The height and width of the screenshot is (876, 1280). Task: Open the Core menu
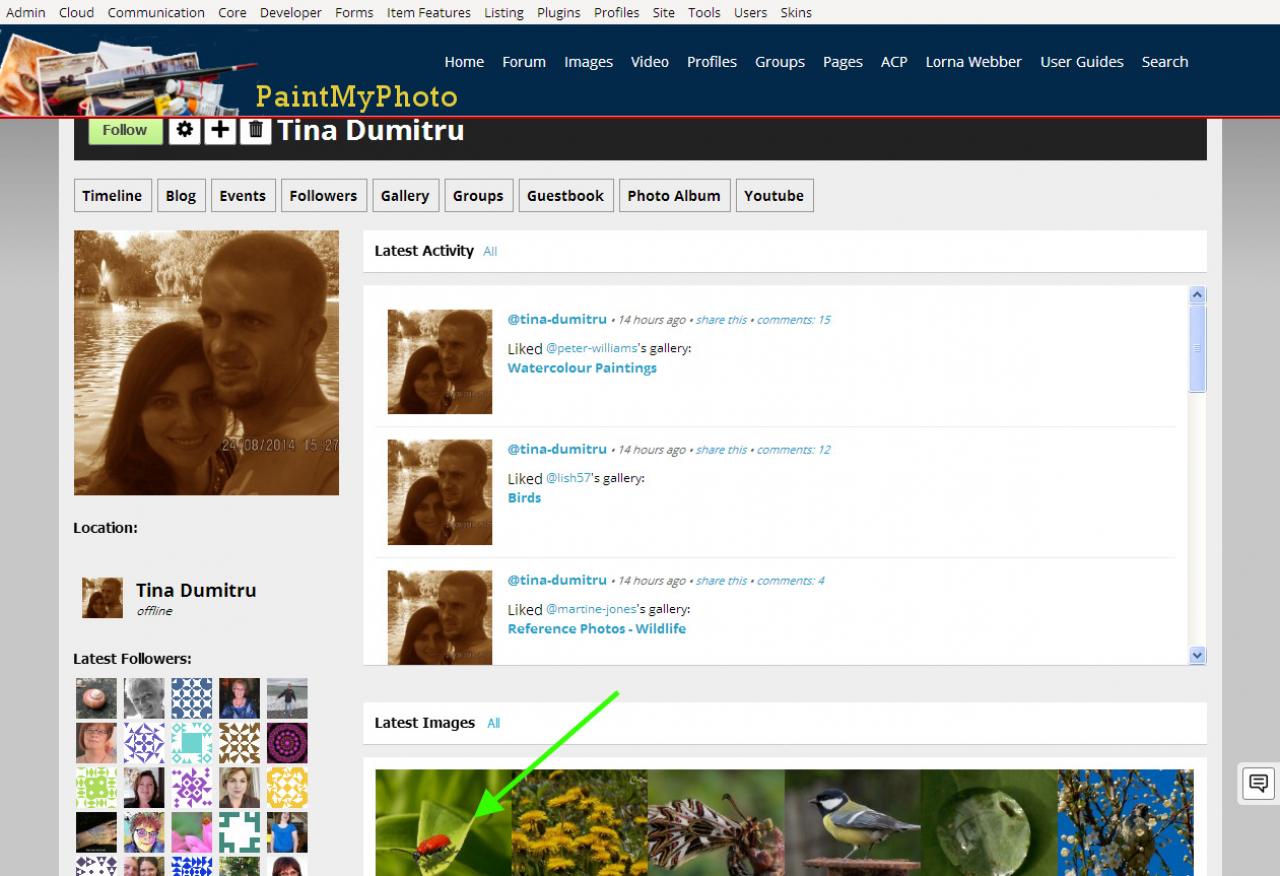click(232, 13)
